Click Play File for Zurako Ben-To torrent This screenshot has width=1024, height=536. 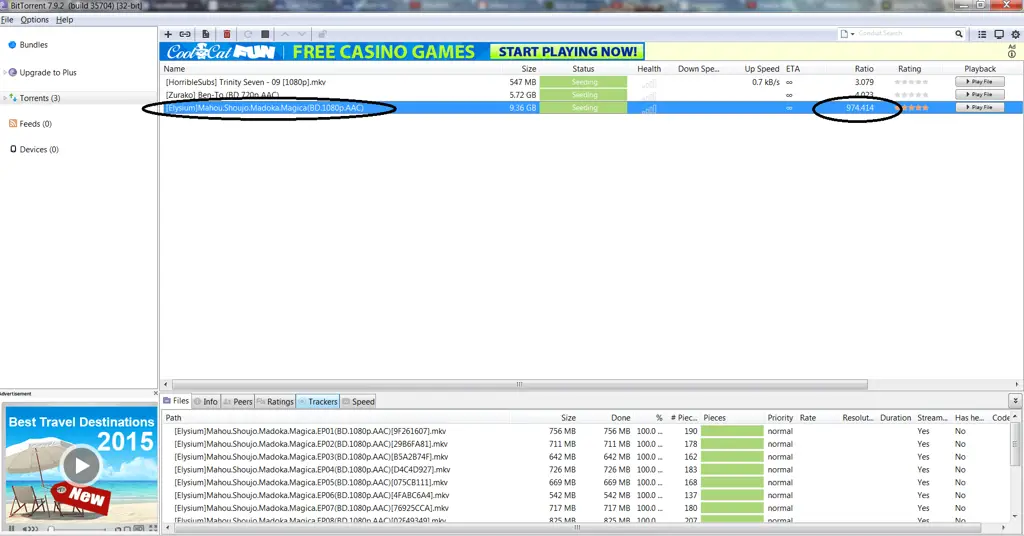click(980, 95)
